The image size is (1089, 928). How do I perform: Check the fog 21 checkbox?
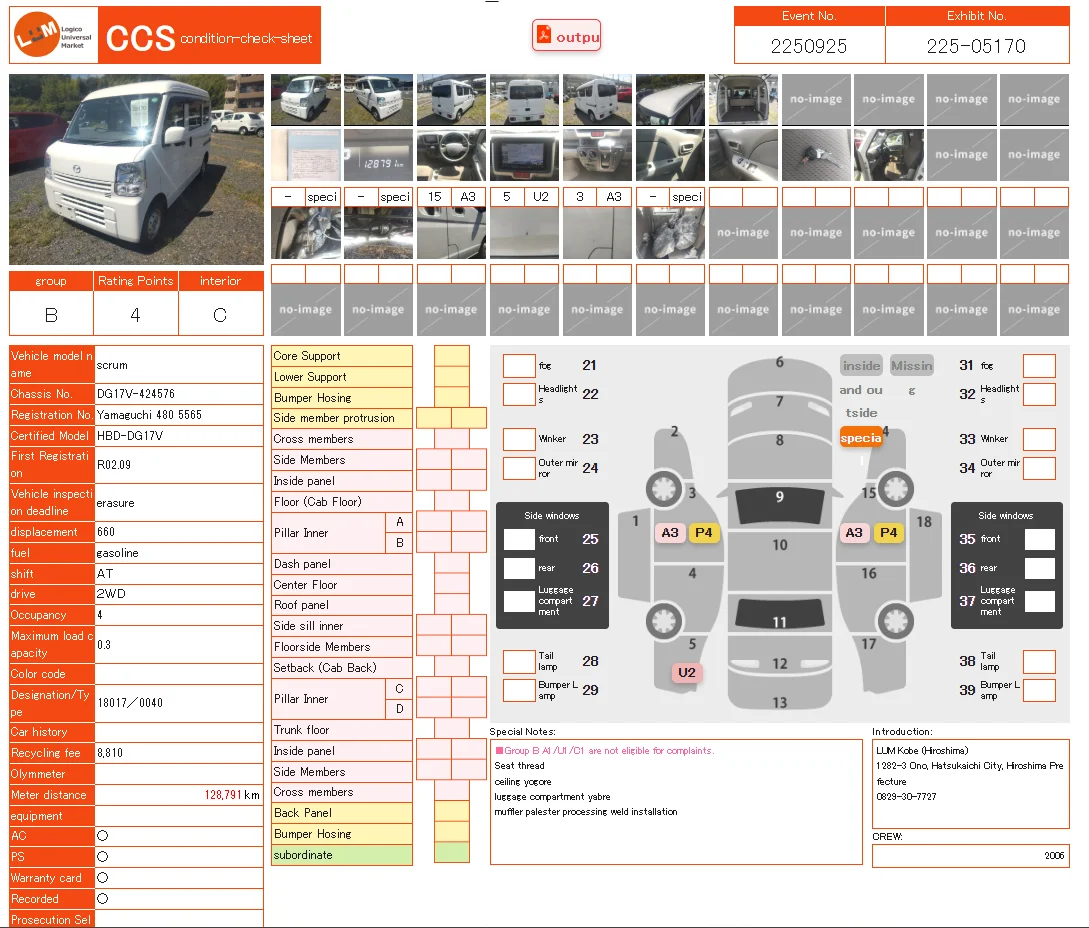[519, 366]
